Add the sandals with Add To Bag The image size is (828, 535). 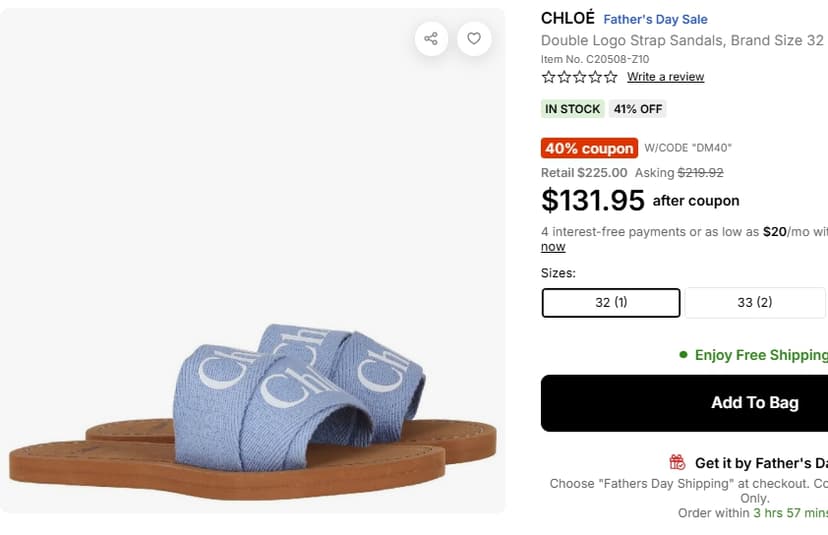(684, 403)
